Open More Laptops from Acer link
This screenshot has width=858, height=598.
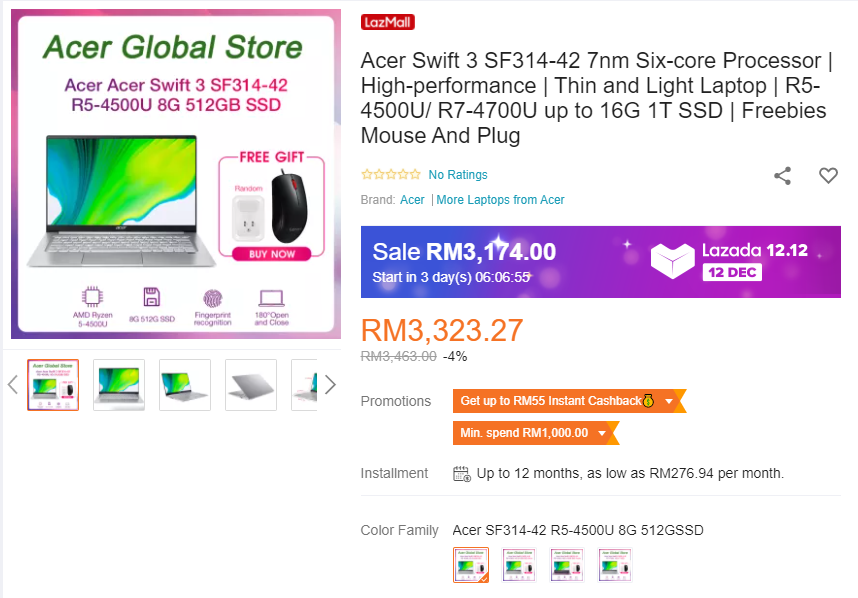pyautogui.click(x=500, y=200)
